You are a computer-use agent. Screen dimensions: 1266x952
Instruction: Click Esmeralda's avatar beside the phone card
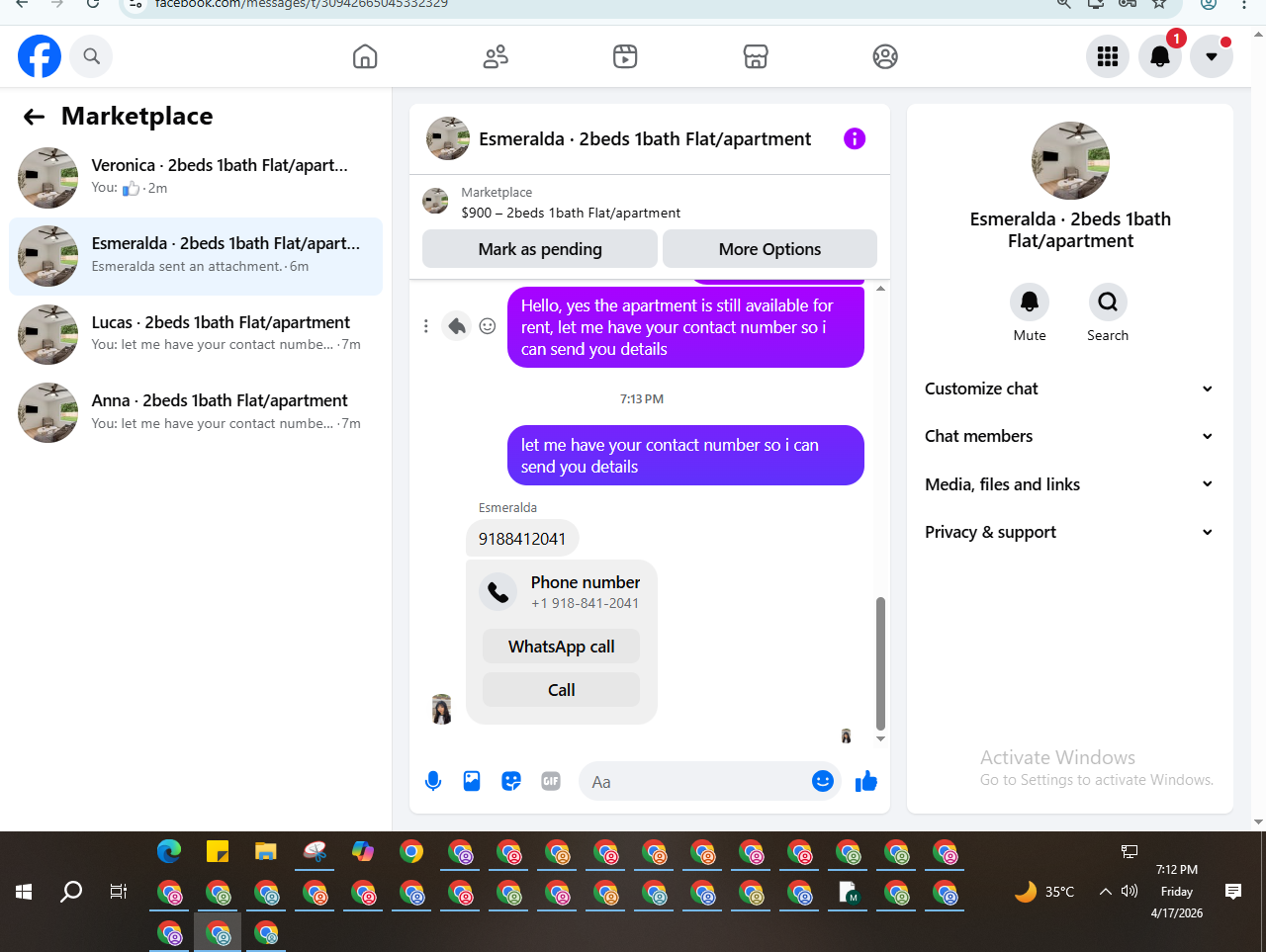(442, 709)
